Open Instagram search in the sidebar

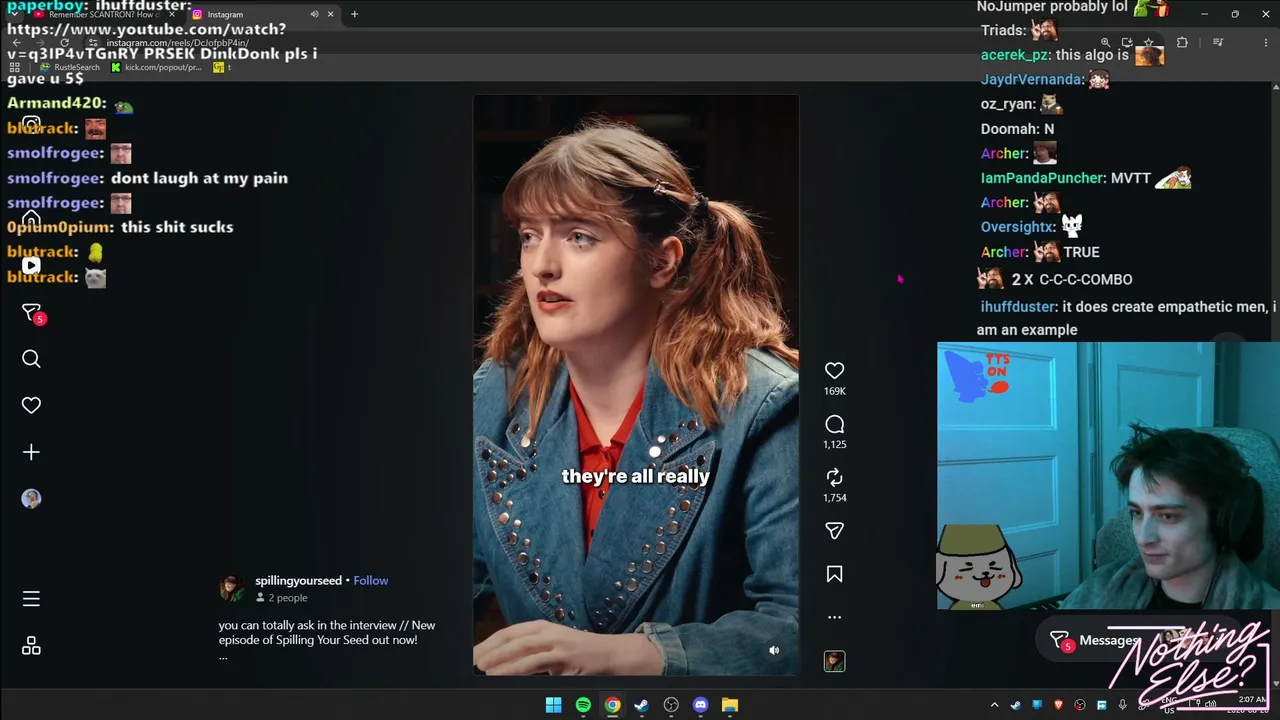tap(31, 359)
